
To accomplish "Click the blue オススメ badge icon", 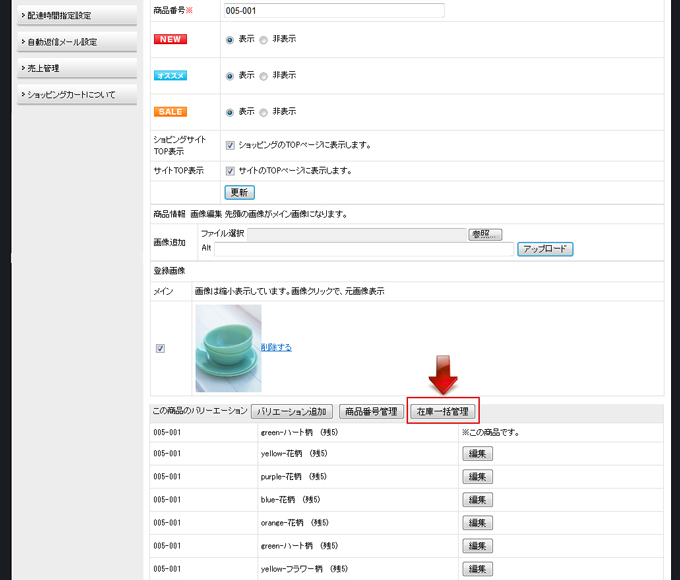I will 170,75.
